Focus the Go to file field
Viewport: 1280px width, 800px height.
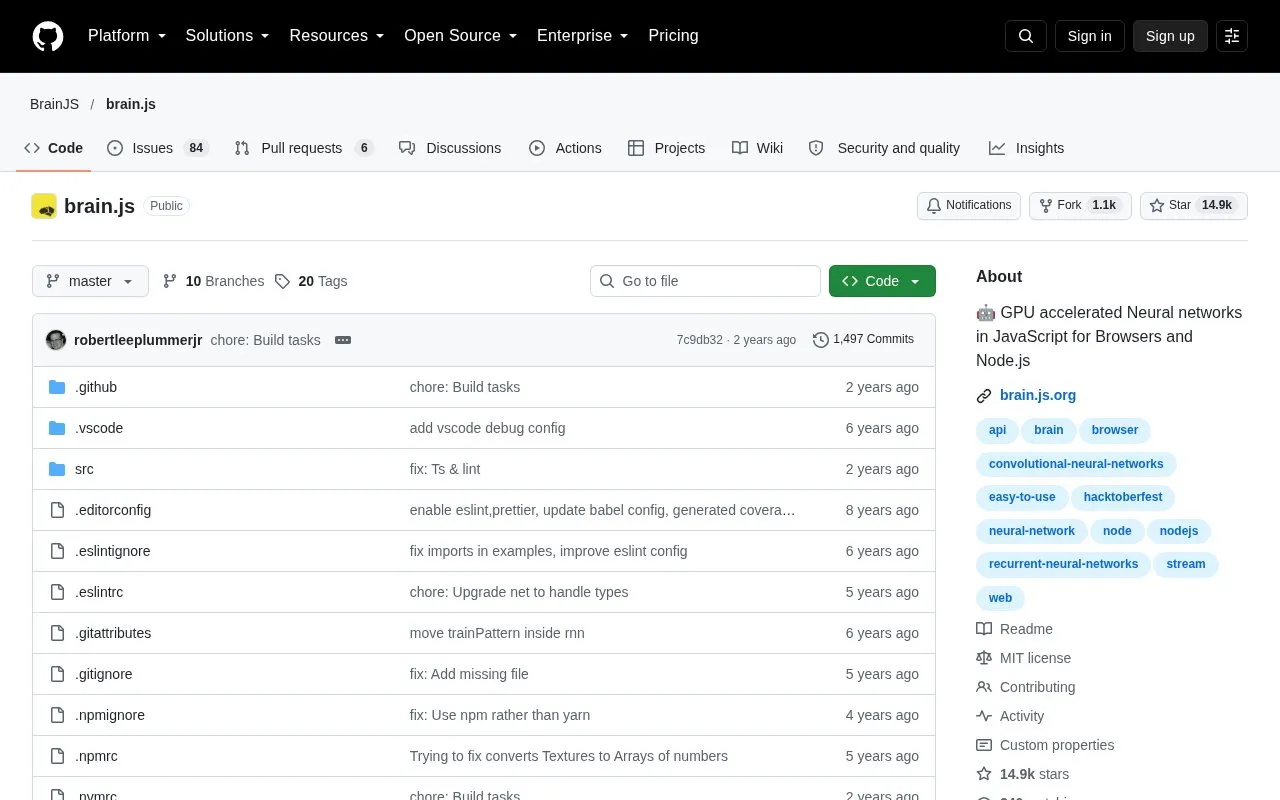coord(705,281)
